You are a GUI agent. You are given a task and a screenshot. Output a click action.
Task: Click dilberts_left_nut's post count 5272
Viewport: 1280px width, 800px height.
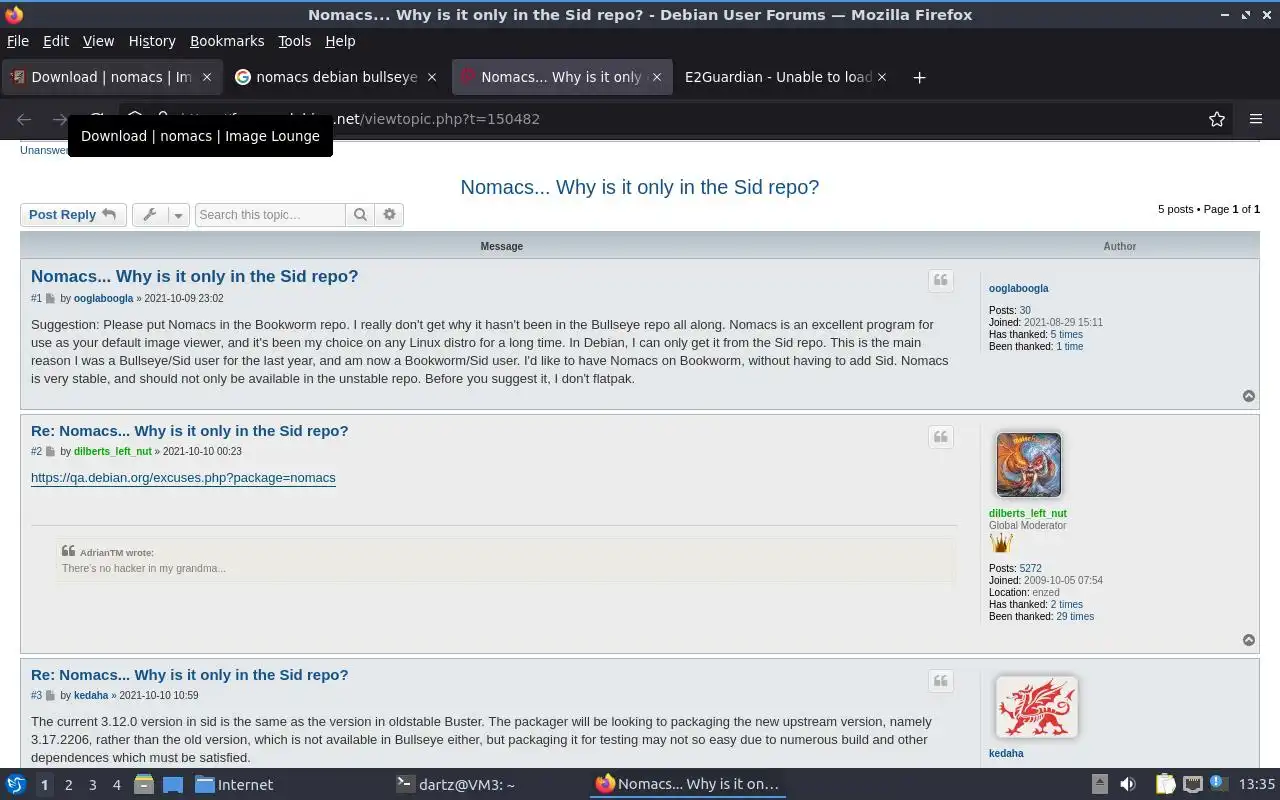tap(1030, 568)
